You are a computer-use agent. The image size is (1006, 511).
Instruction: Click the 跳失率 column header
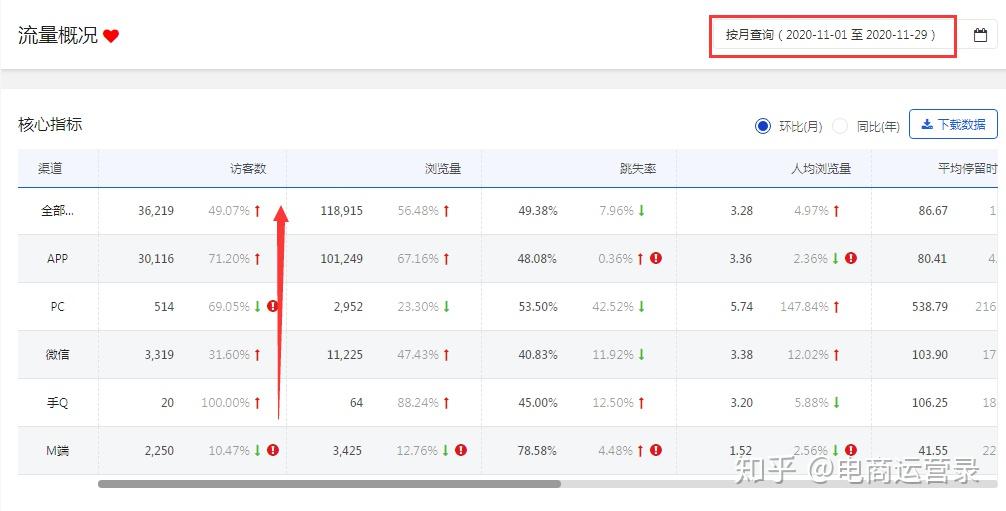pos(638,168)
